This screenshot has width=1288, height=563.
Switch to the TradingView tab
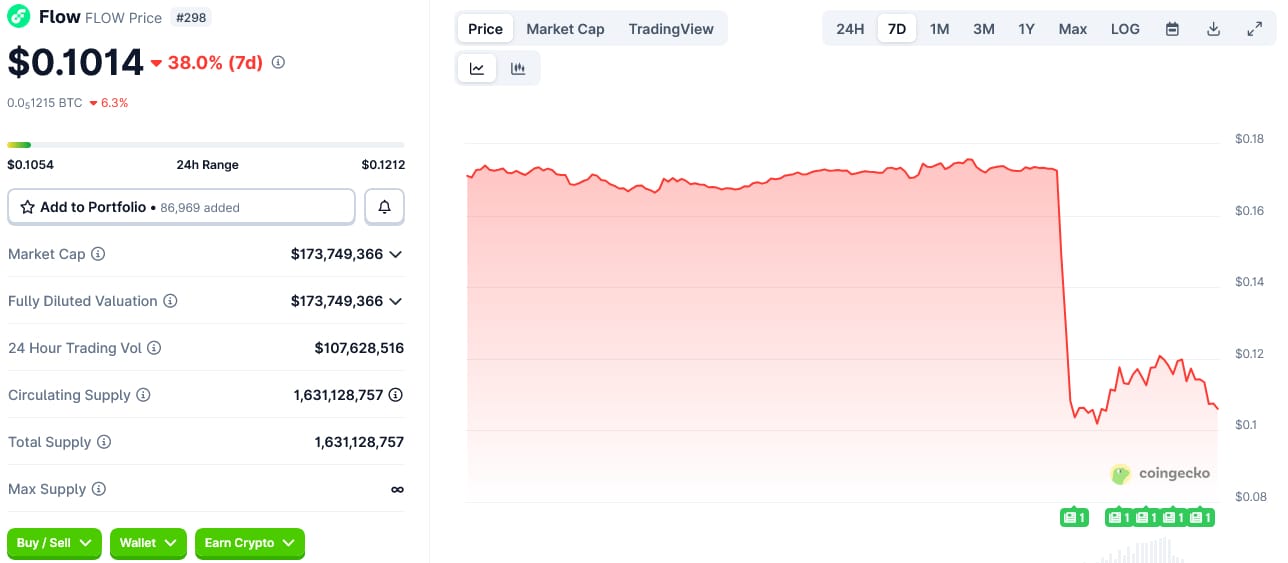point(671,29)
